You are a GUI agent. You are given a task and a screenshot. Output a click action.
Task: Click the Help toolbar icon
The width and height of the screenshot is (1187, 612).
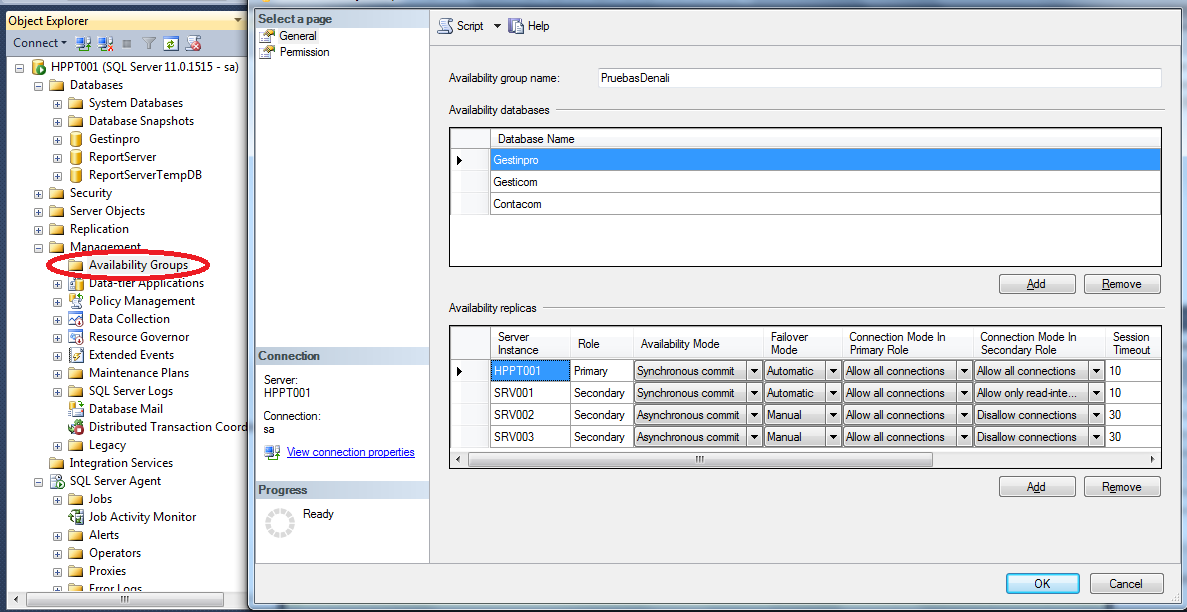tap(516, 26)
